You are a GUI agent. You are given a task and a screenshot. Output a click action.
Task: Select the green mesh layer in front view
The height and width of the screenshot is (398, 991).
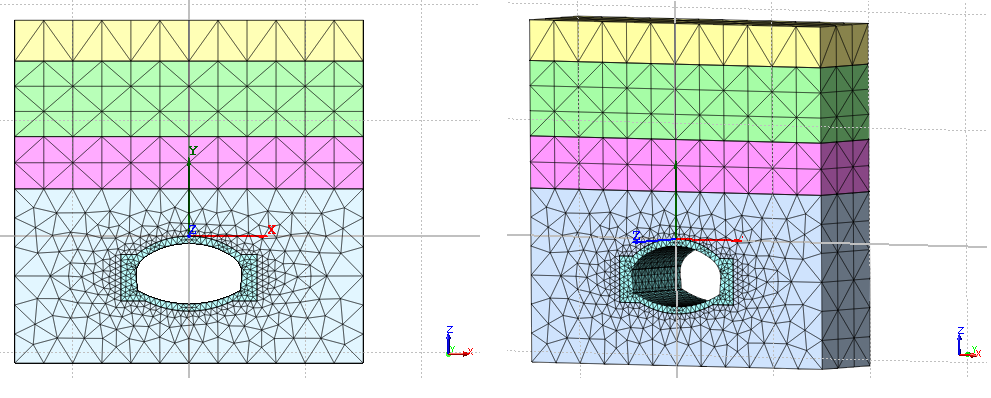coord(189,99)
